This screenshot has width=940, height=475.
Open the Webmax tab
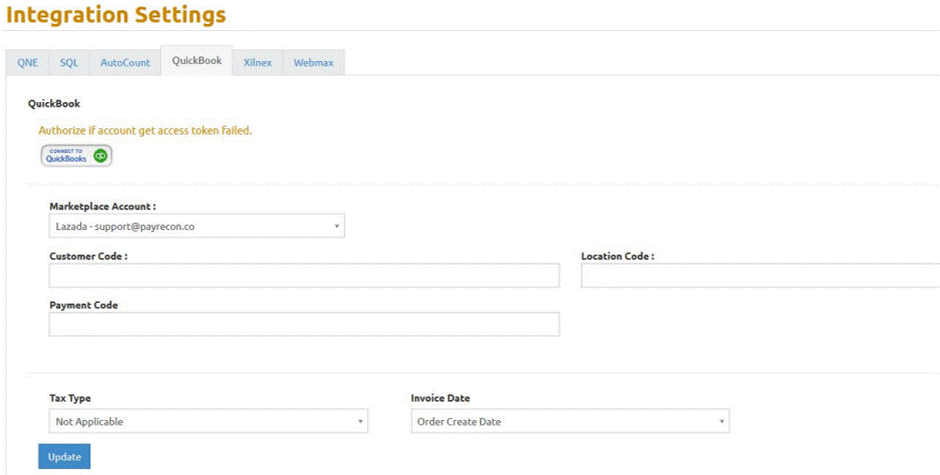pyautogui.click(x=314, y=62)
